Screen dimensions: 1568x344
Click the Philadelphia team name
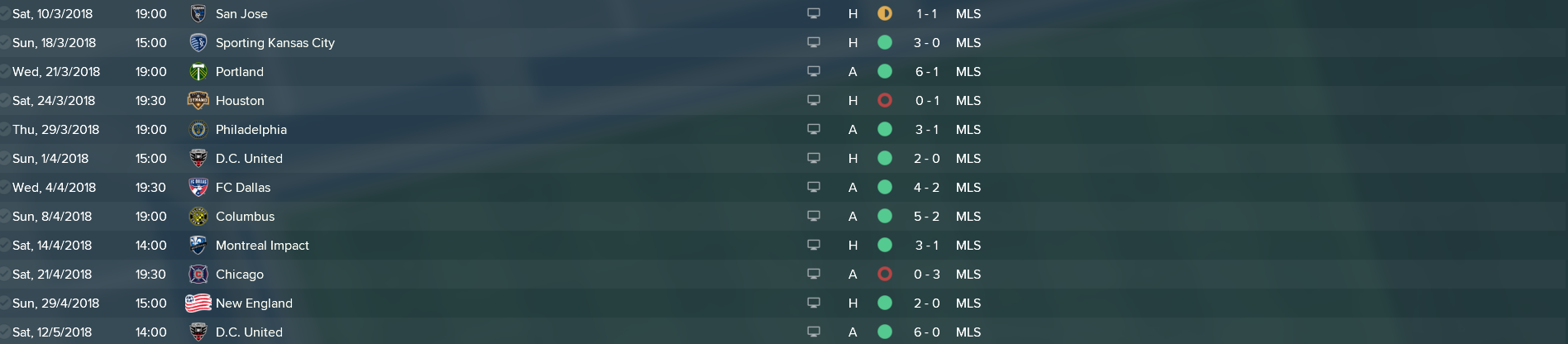click(x=251, y=130)
